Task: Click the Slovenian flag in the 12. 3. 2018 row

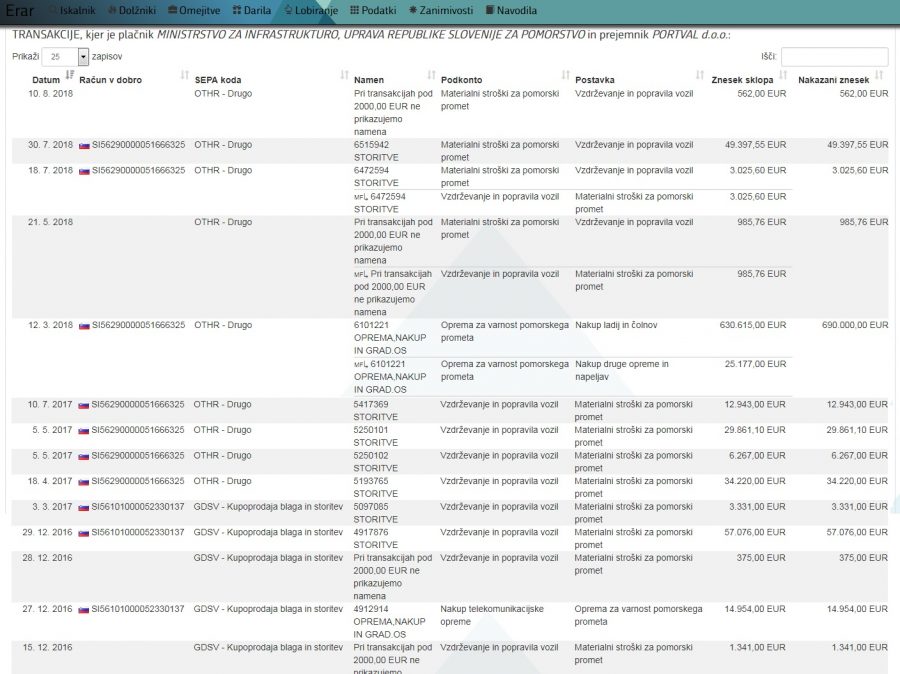Action: pos(84,326)
